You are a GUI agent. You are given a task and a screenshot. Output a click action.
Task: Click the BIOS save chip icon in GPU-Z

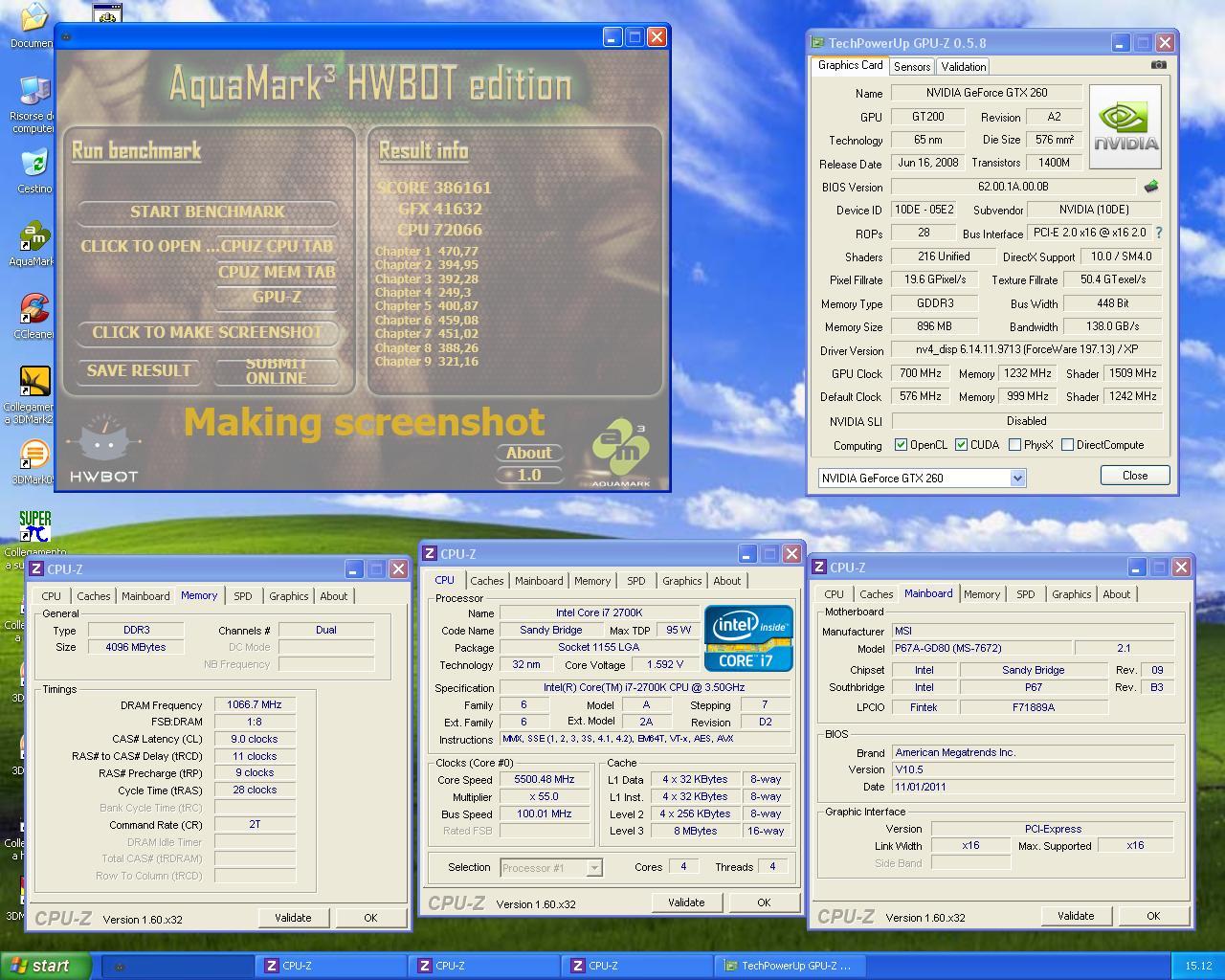point(1151,187)
